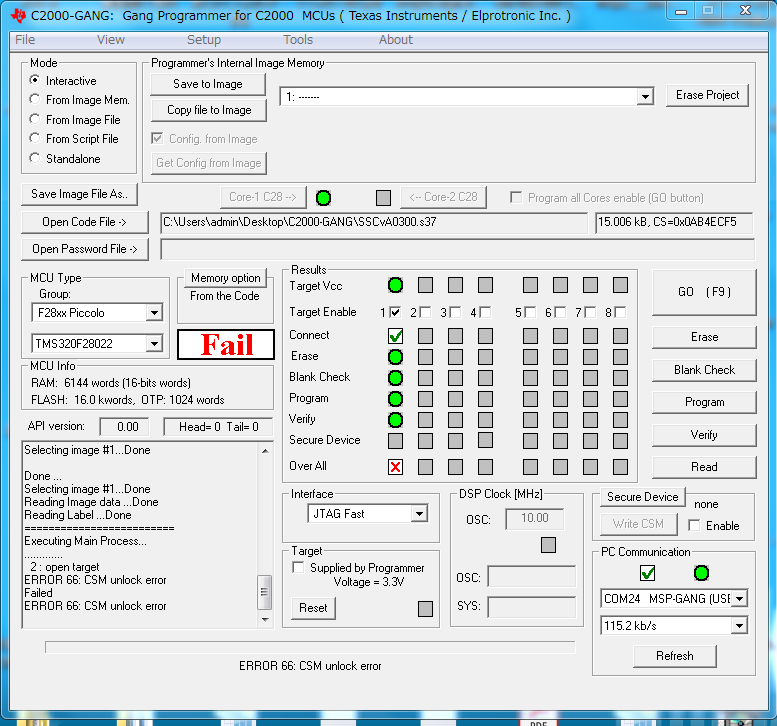Click the Blank Check button on right

(x=704, y=370)
